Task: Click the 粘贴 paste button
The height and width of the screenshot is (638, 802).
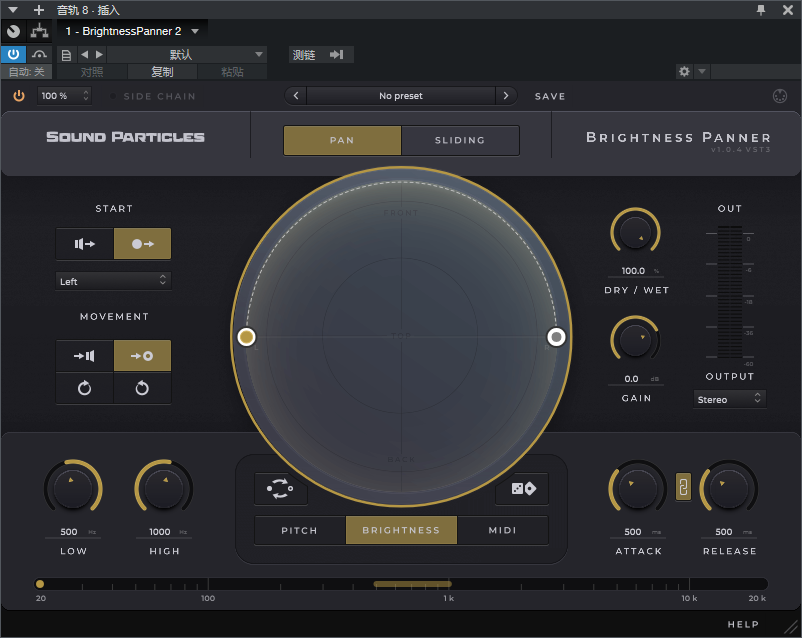Action: click(232, 72)
